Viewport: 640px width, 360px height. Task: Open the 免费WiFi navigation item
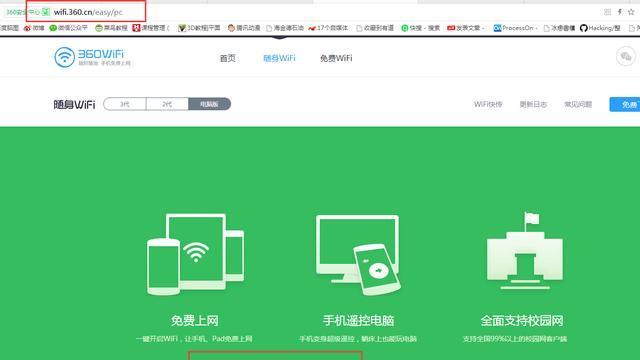(x=336, y=58)
